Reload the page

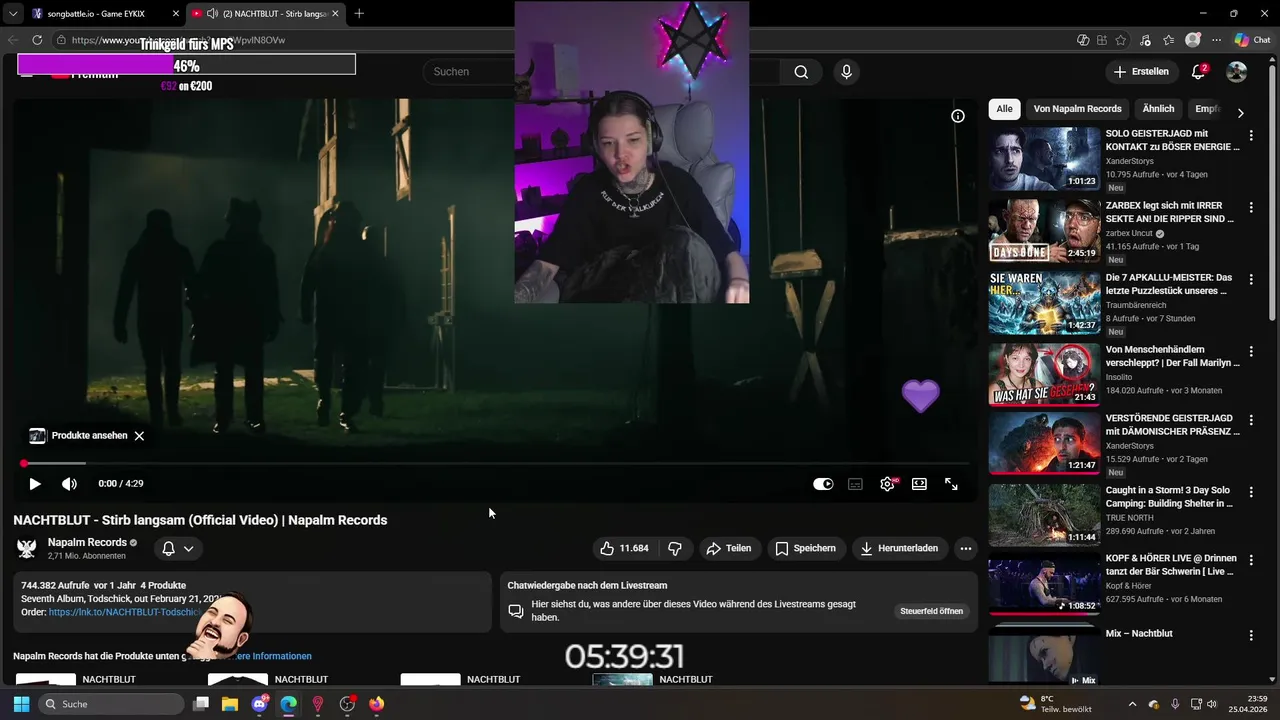pyautogui.click(x=37, y=40)
